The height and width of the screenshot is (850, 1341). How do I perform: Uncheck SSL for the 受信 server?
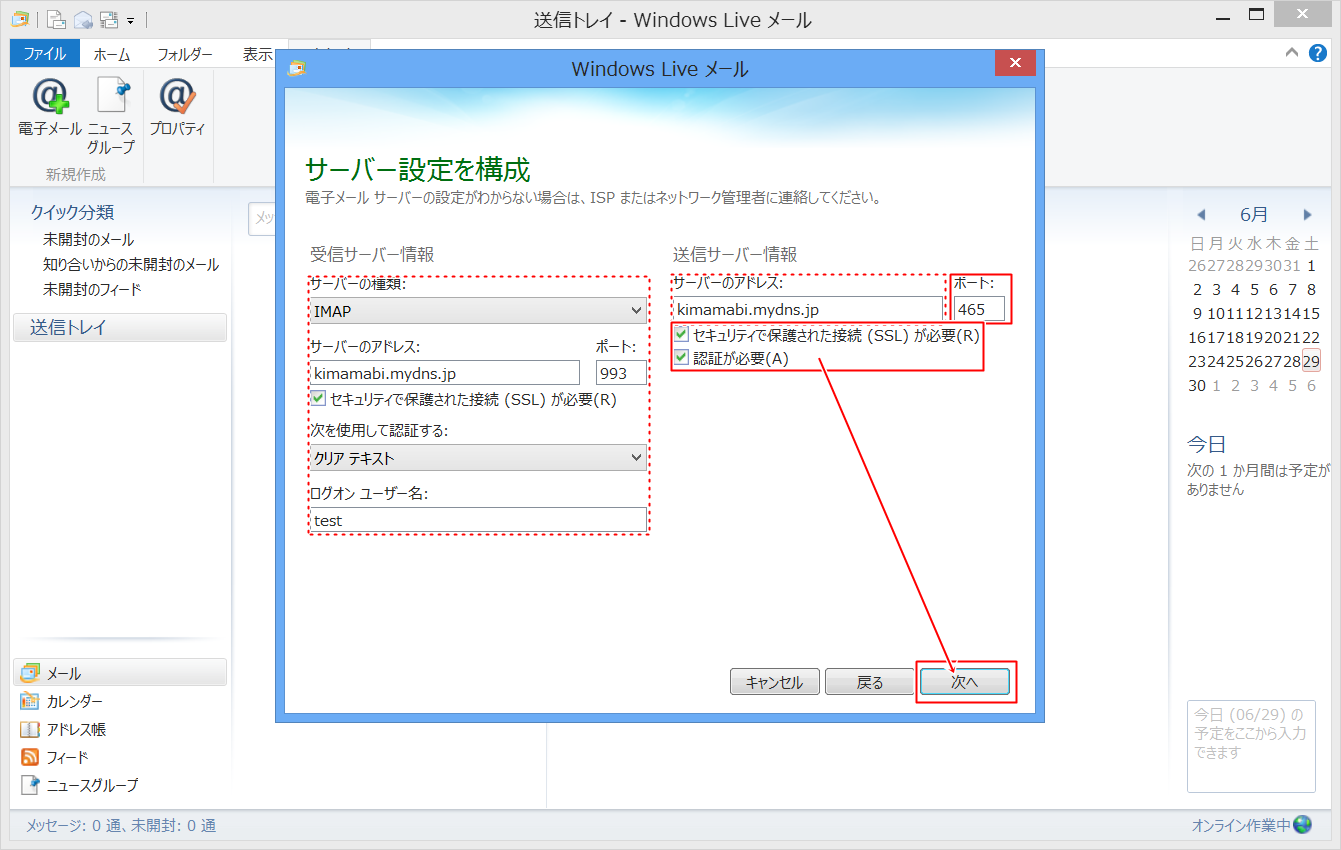coord(318,398)
